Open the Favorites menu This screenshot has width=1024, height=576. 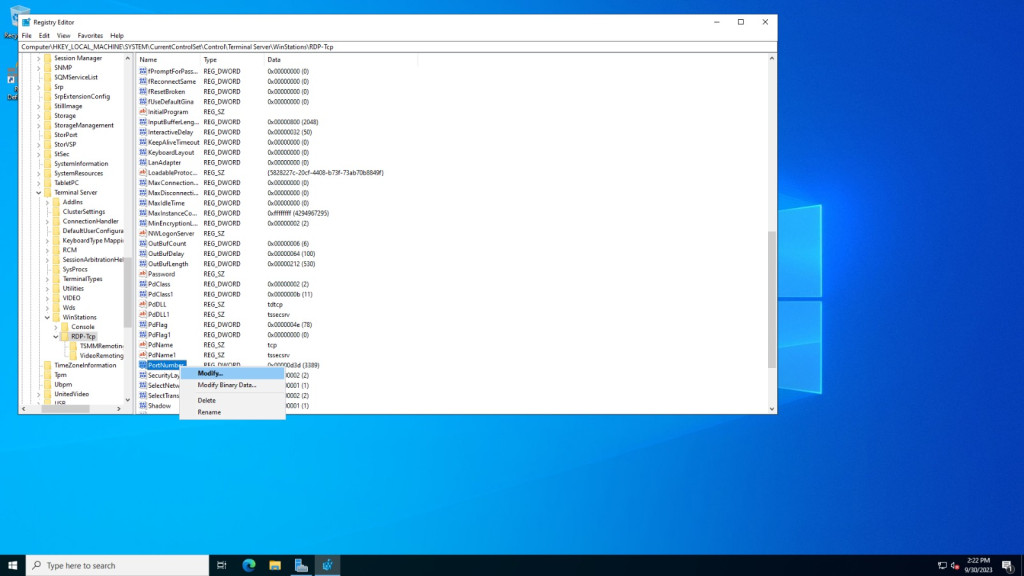90,36
